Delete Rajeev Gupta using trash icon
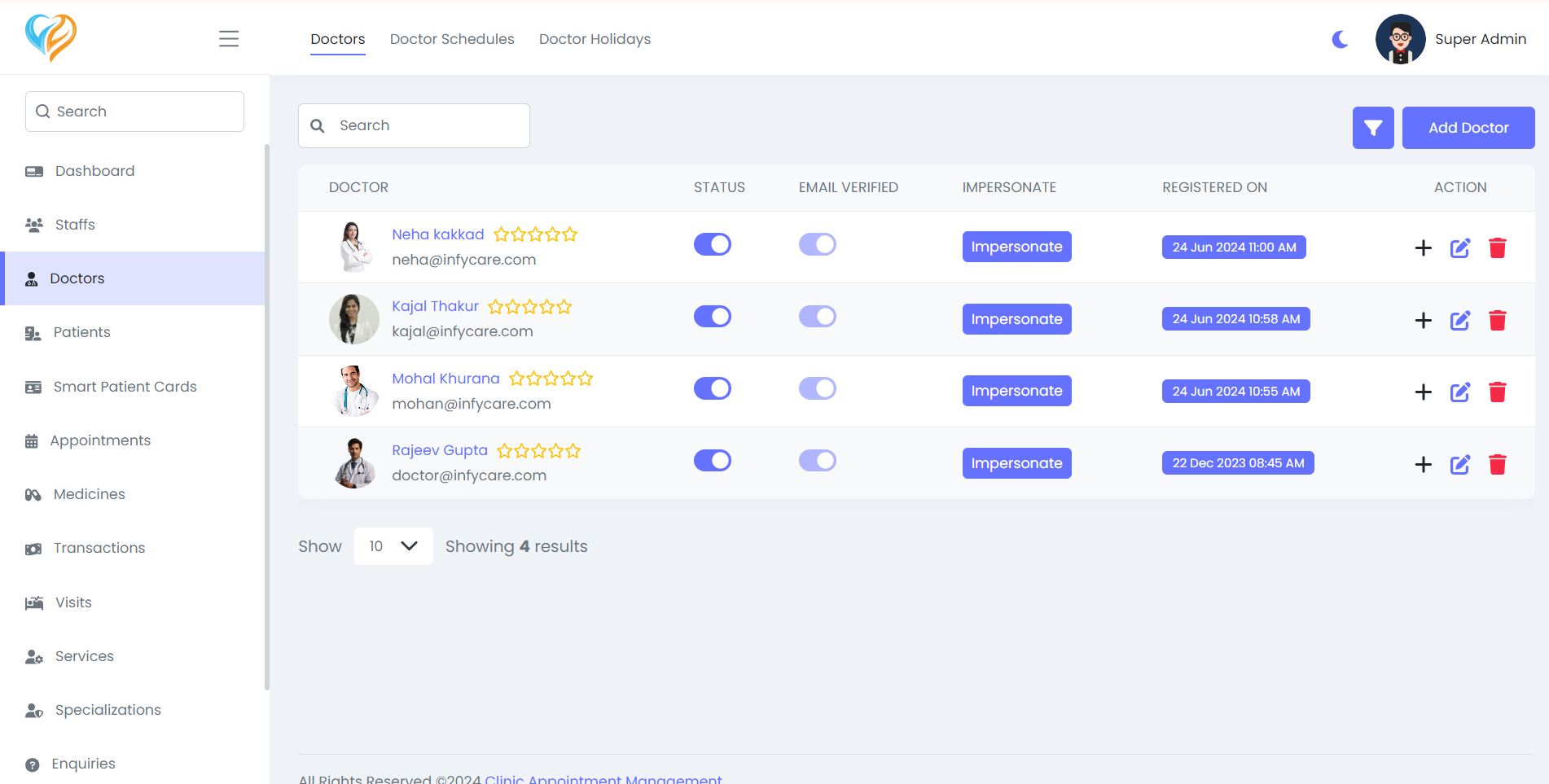The width and height of the screenshot is (1549, 784). tap(1497, 465)
